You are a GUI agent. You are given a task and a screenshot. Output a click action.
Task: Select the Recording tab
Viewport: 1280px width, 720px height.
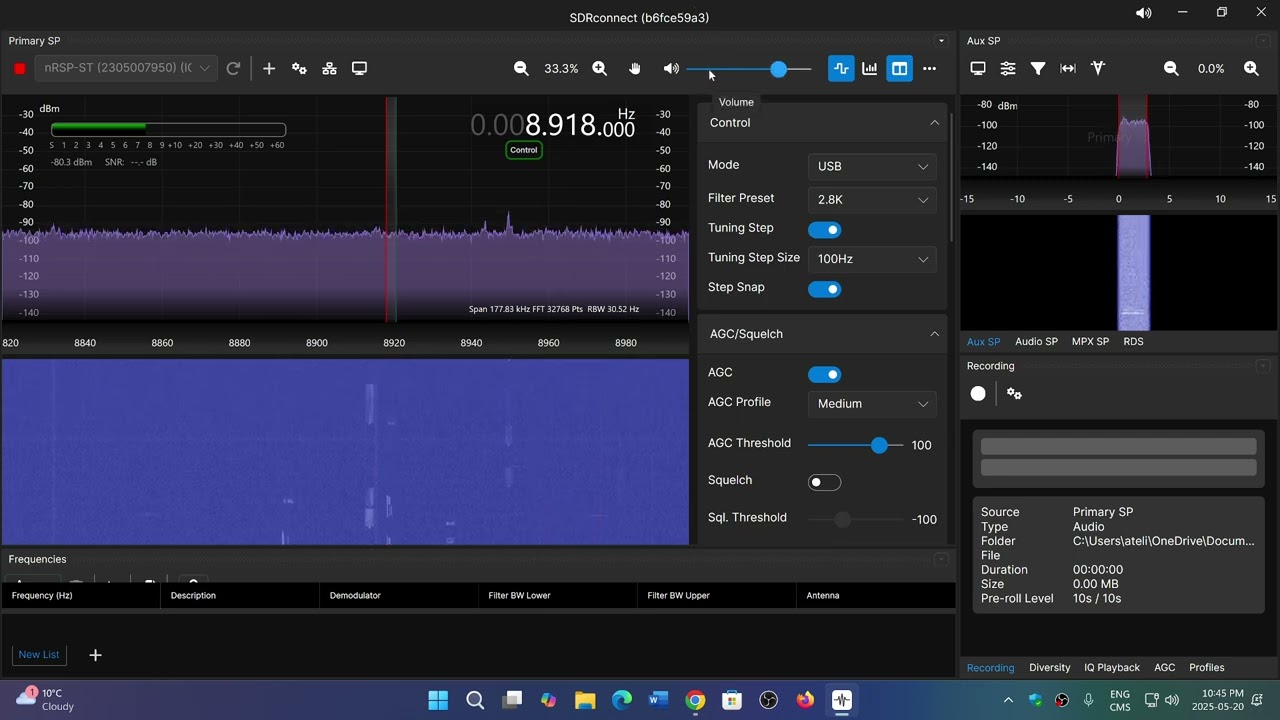coord(990,667)
